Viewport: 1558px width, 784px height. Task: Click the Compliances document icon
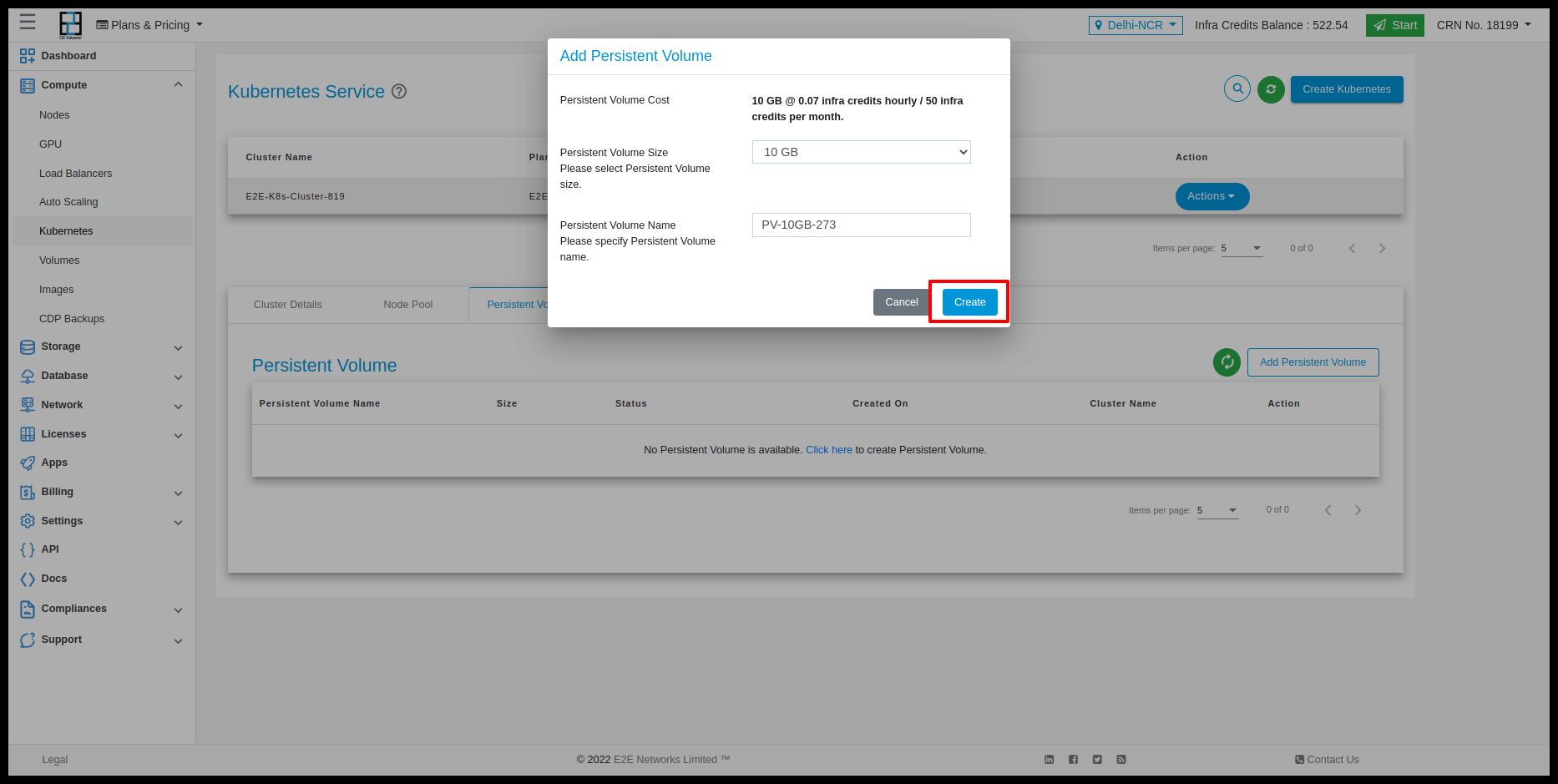28,609
